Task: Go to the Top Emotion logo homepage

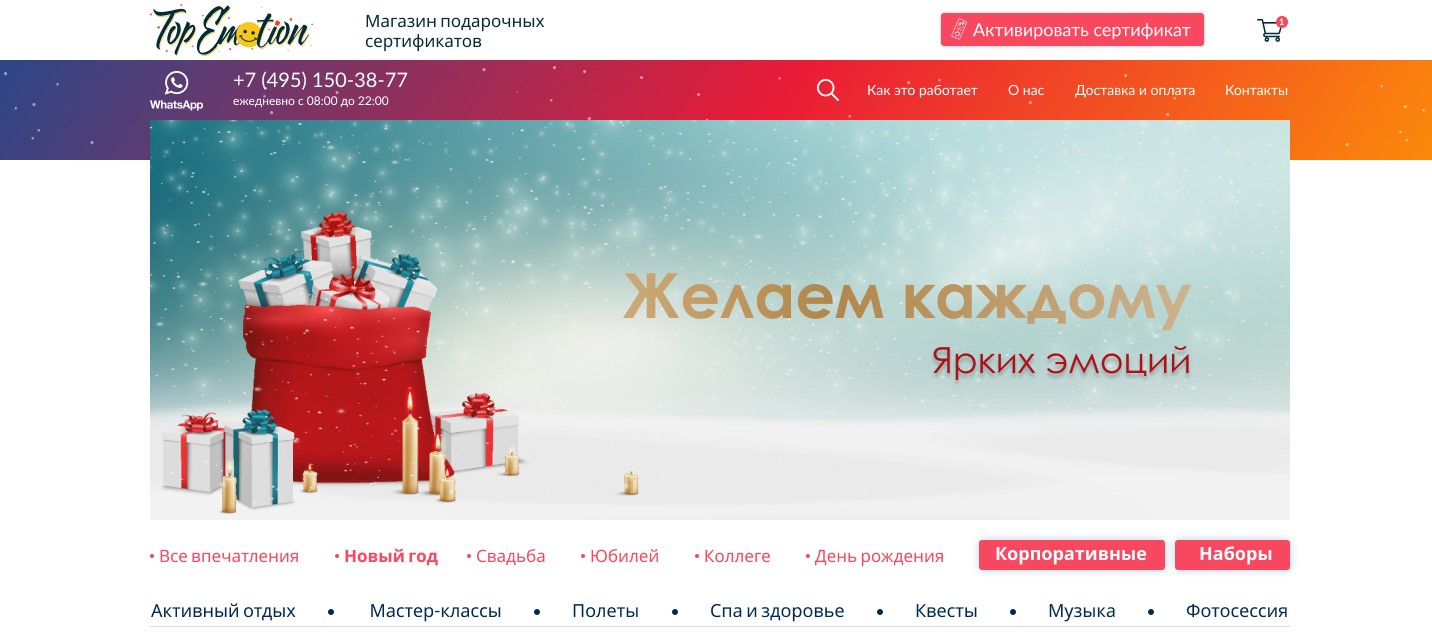Action: pos(231,30)
